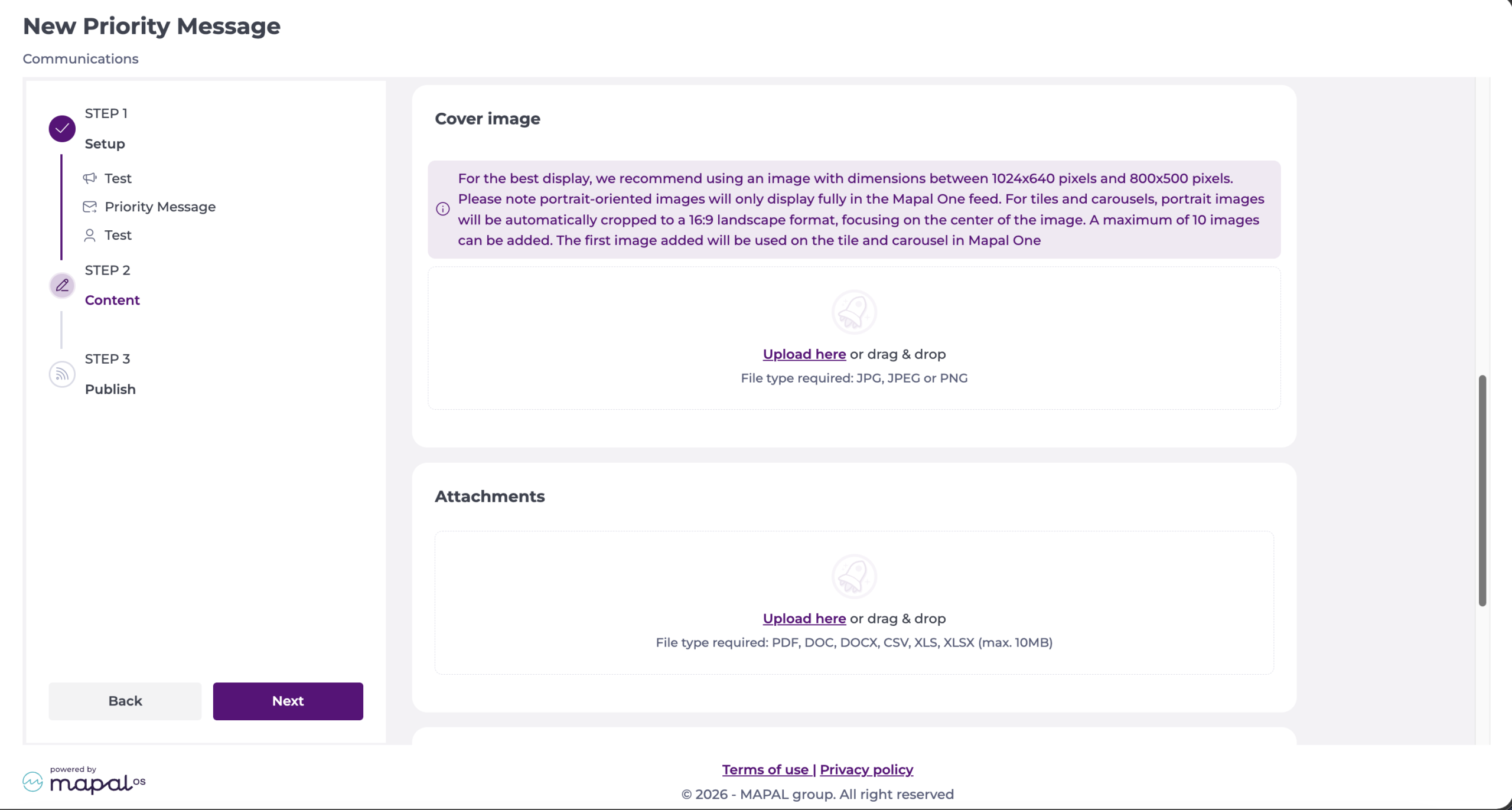Click the person icon beside Test

pos(90,236)
